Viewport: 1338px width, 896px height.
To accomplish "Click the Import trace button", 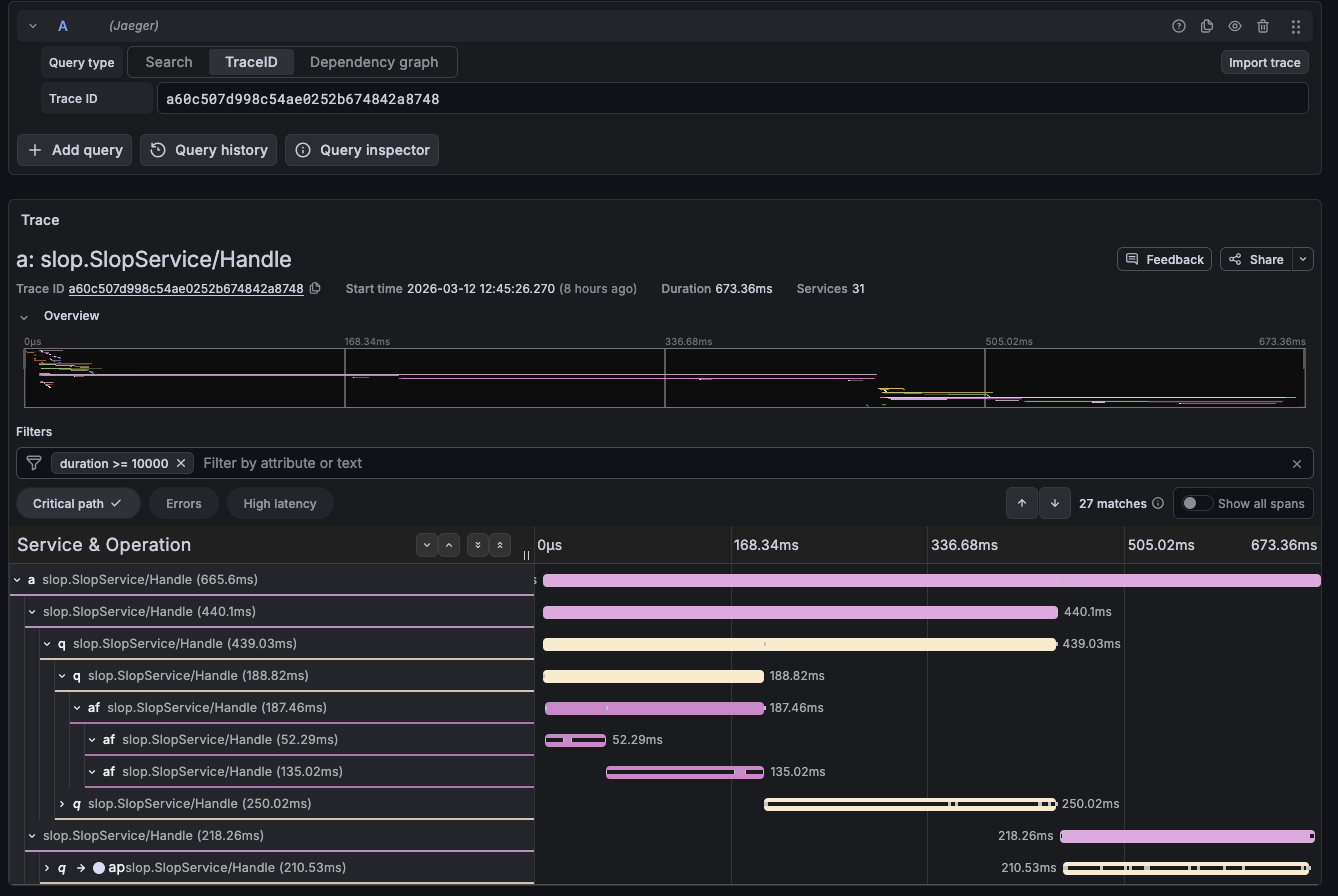I will pyautogui.click(x=1264, y=62).
